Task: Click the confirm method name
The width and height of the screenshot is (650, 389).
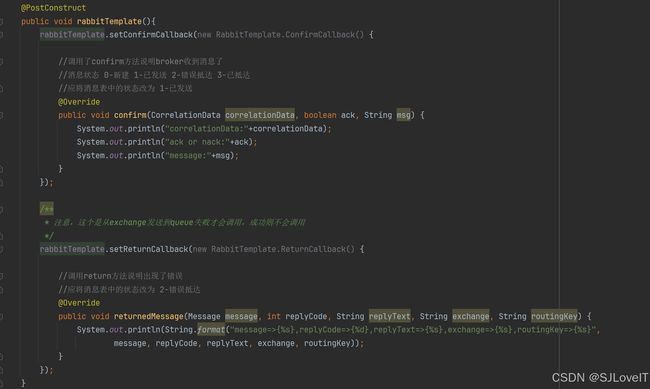Action: click(130, 115)
